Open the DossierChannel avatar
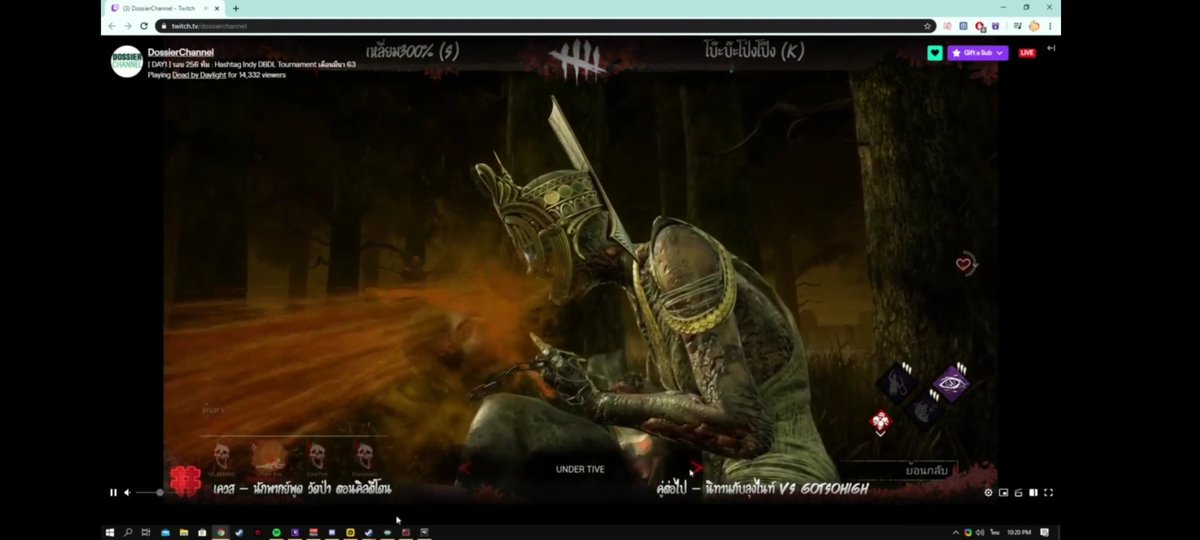 tap(126, 62)
